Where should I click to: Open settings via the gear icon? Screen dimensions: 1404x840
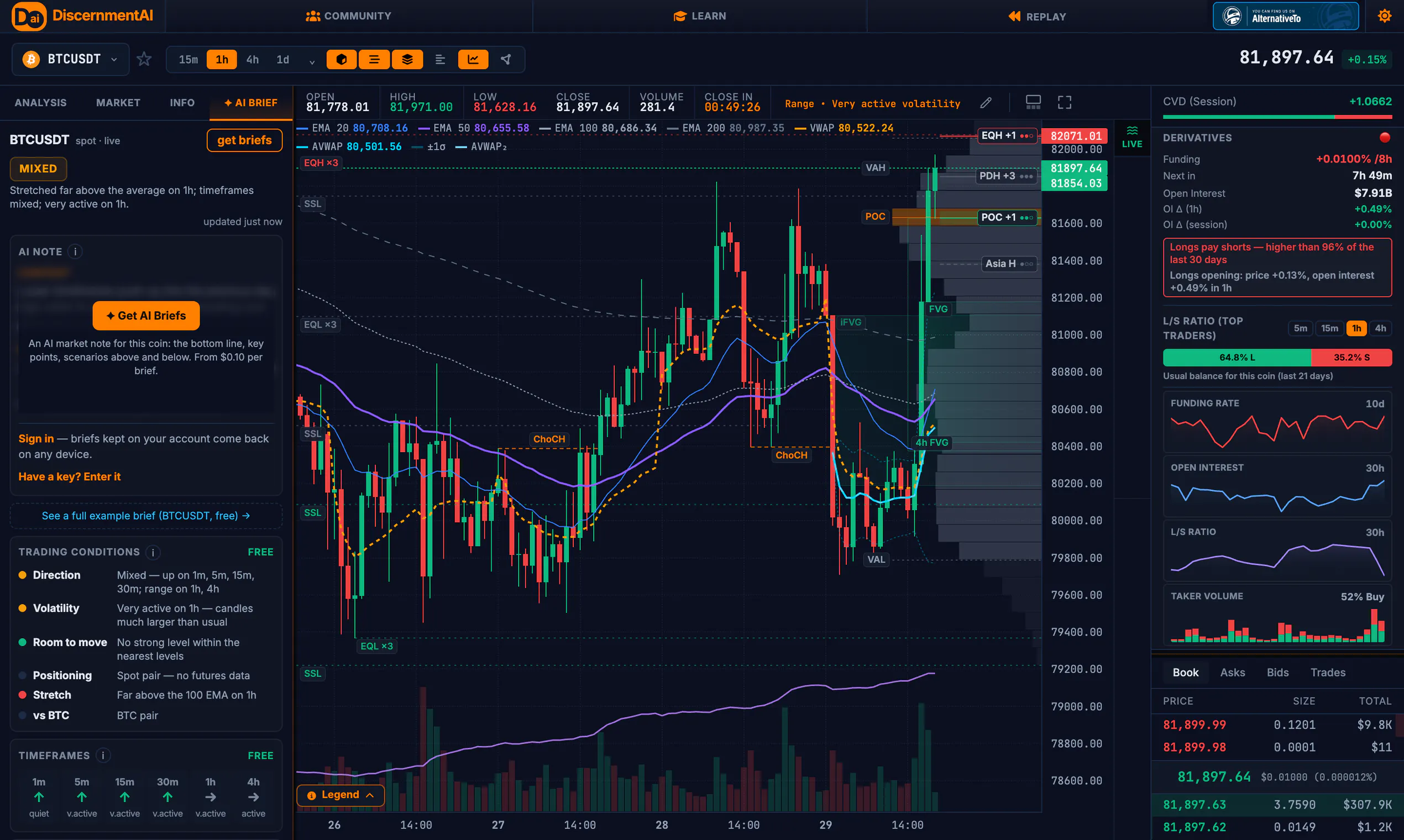1385,16
